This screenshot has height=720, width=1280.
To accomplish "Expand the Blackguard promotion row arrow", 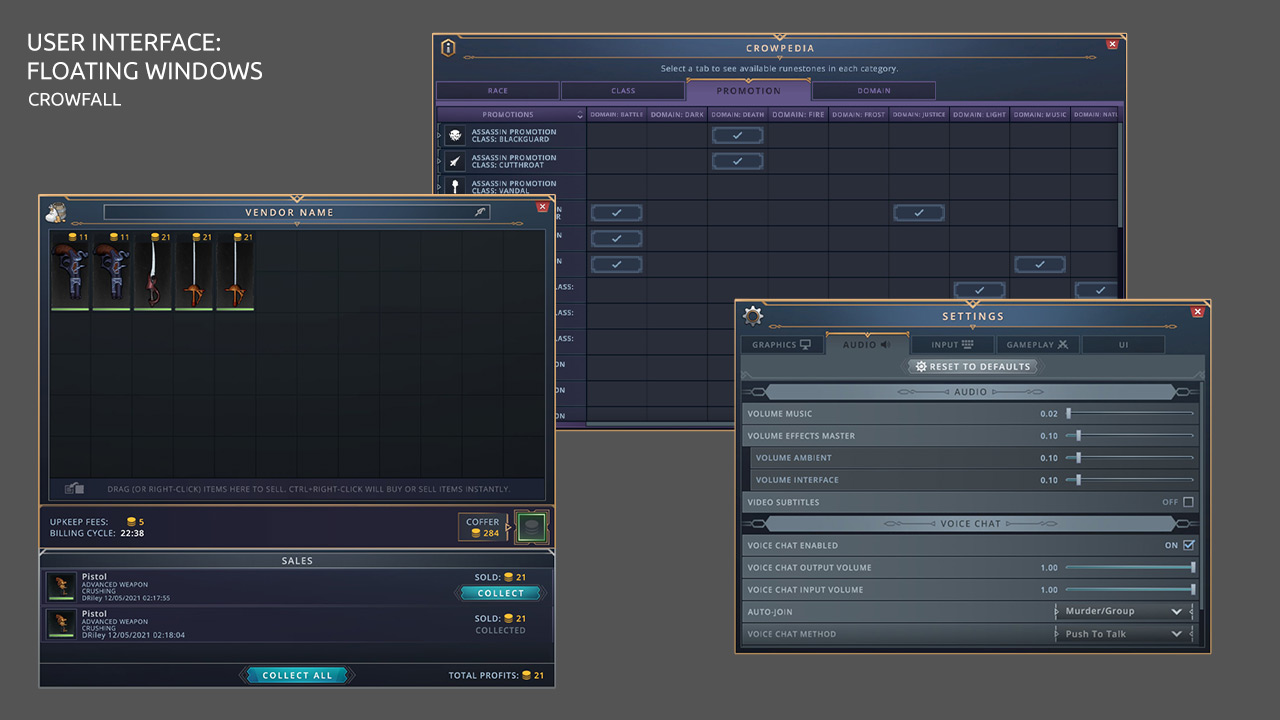I will (439, 135).
